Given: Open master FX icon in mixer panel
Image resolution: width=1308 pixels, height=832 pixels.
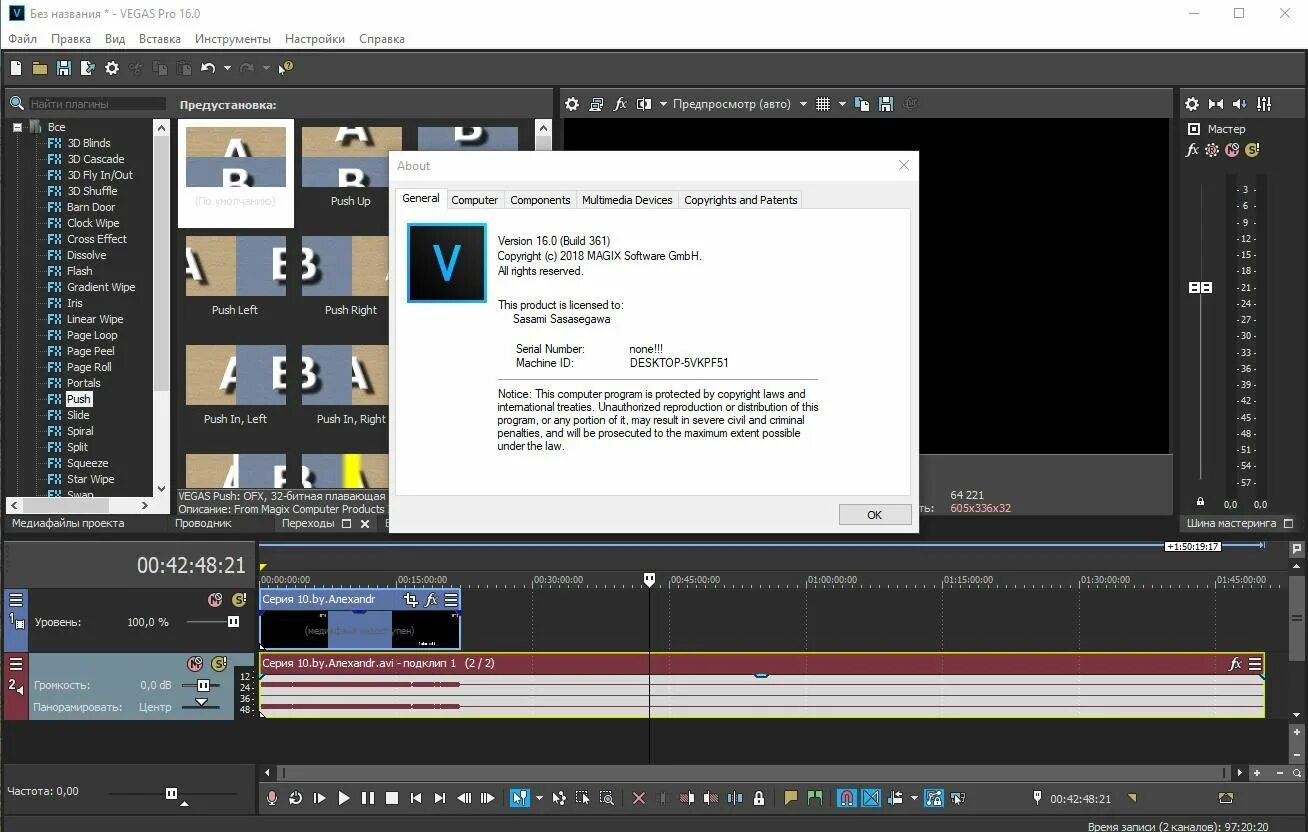Looking at the screenshot, I should coord(1192,150).
